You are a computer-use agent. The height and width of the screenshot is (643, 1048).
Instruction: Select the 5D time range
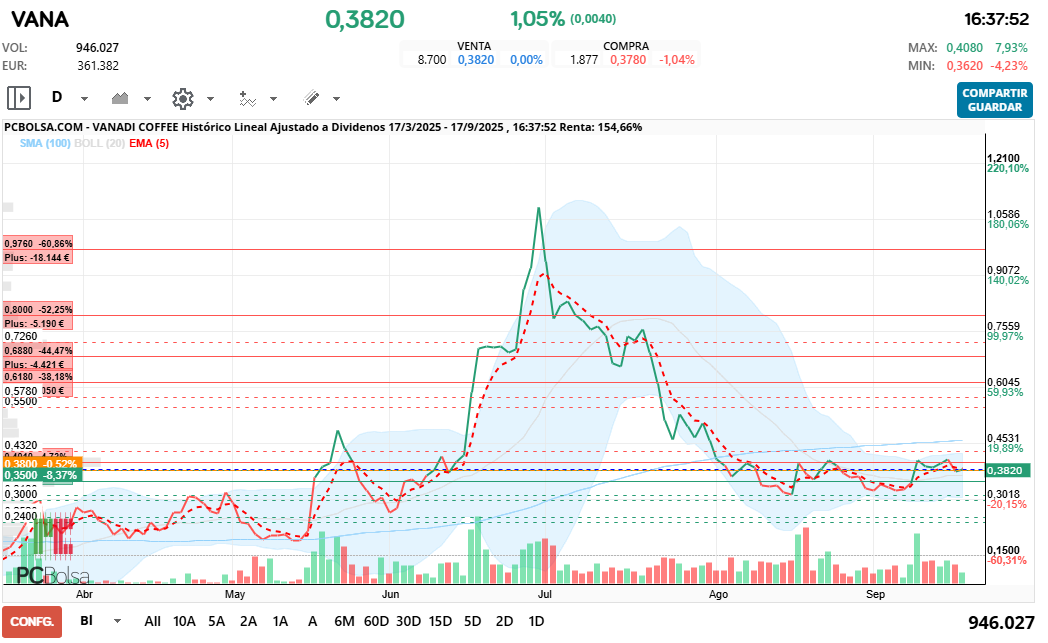pos(473,621)
